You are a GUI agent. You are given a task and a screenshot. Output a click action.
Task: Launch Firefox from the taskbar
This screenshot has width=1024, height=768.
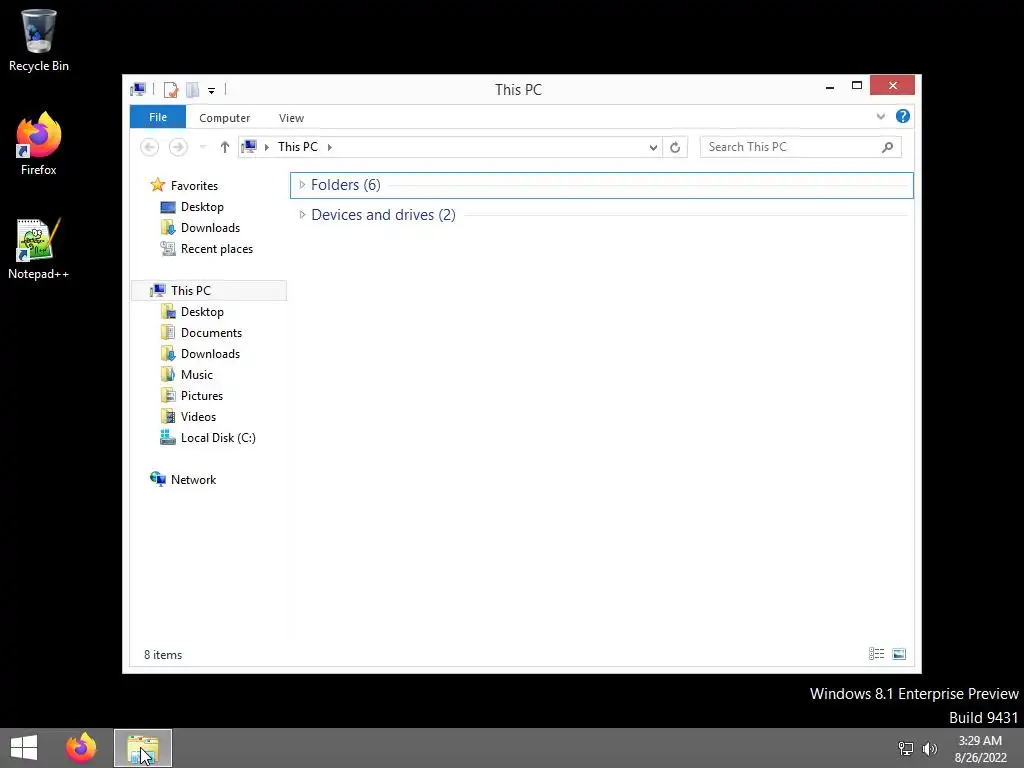click(x=81, y=748)
